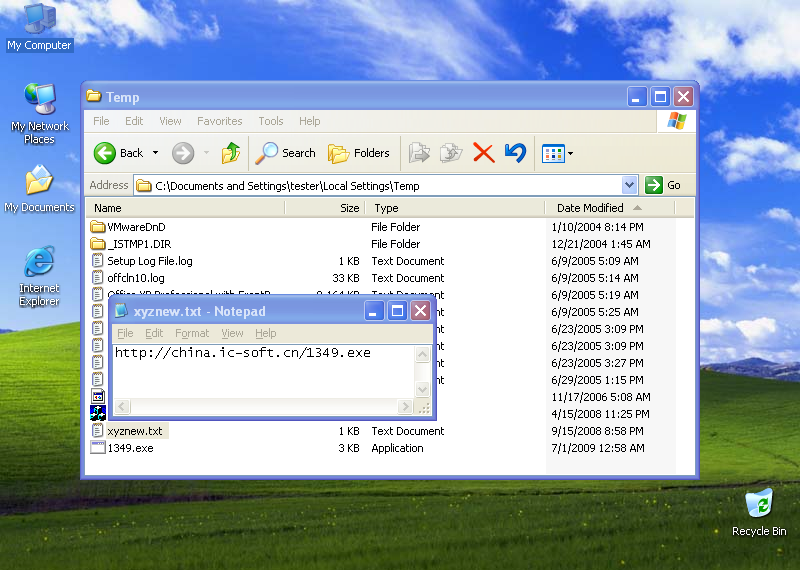The height and width of the screenshot is (570, 800).
Task: Select the Recycle Bin desktop icon
Action: point(759,512)
